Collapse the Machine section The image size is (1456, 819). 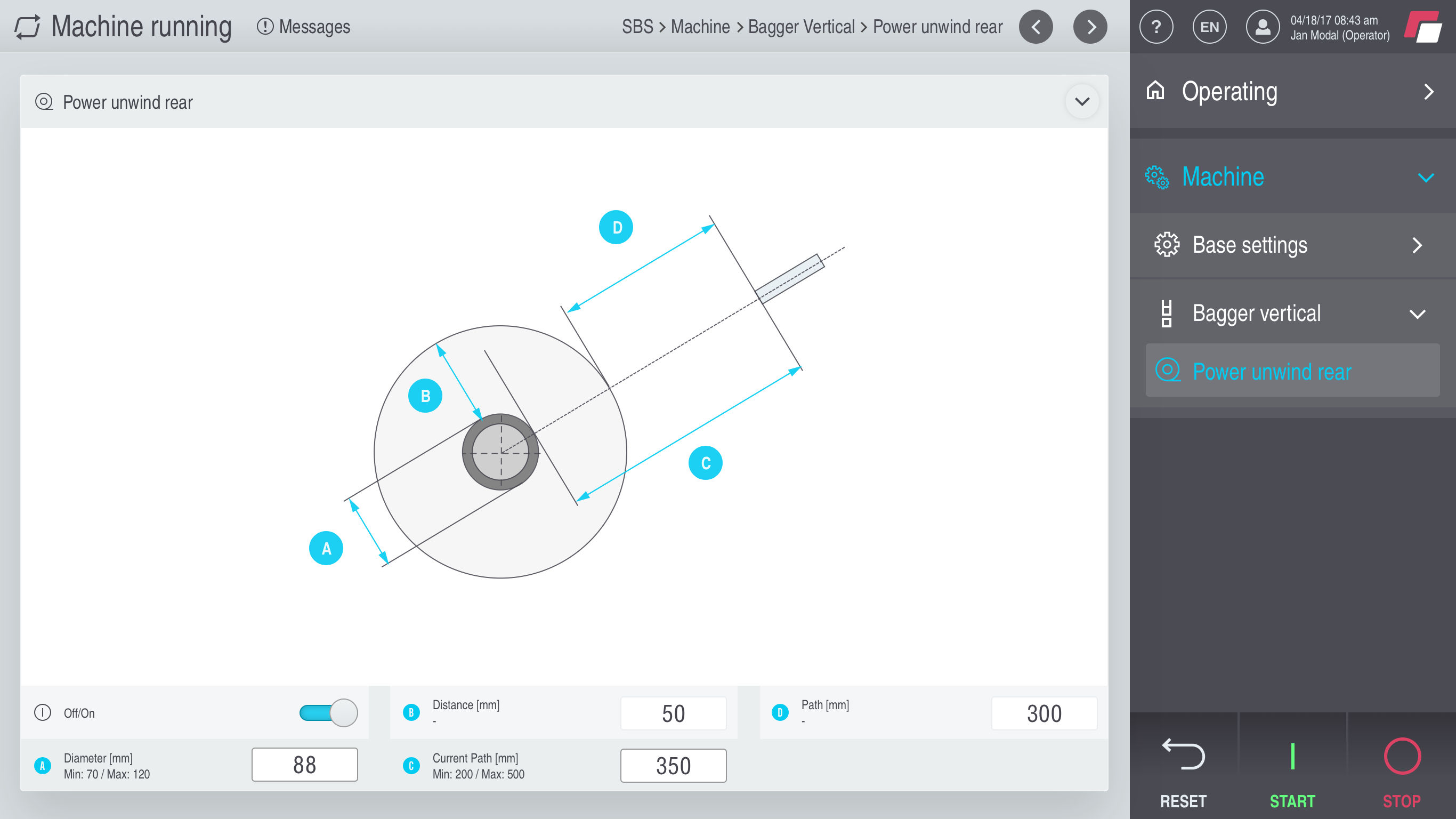click(x=1426, y=177)
